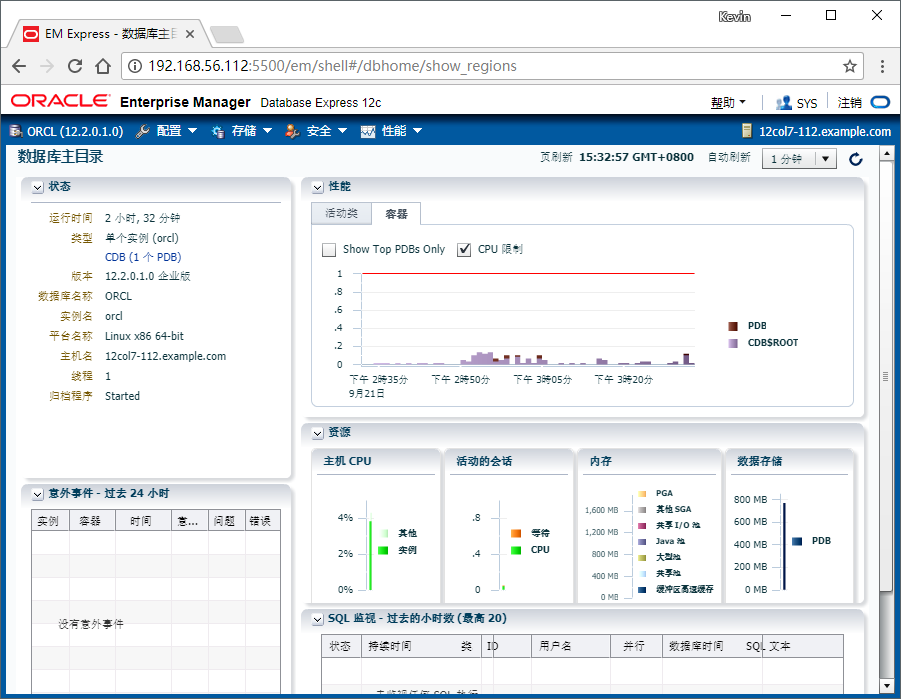Click the browser forward arrow
The height and width of the screenshot is (699, 901).
tap(47, 66)
